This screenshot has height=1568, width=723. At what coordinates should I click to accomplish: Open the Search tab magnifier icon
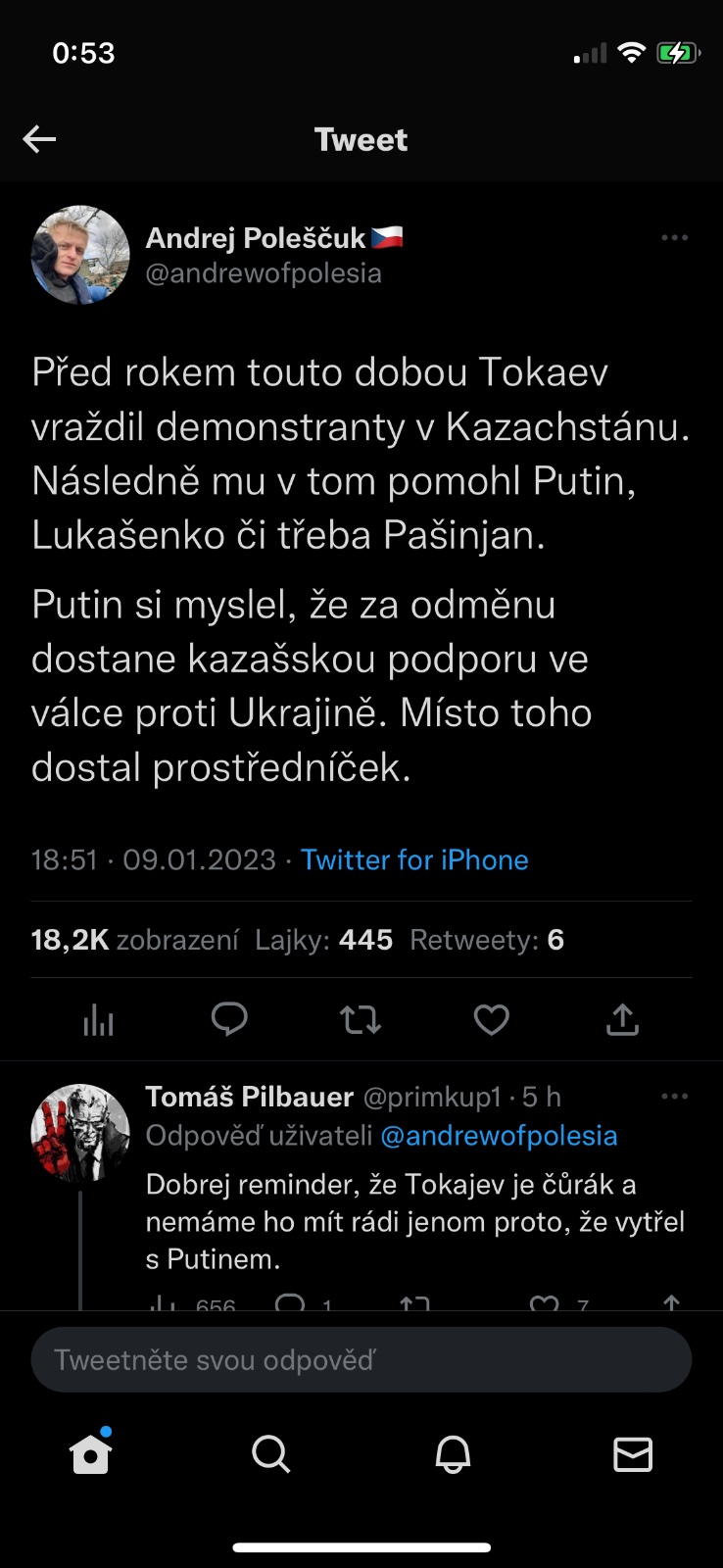(x=271, y=1454)
